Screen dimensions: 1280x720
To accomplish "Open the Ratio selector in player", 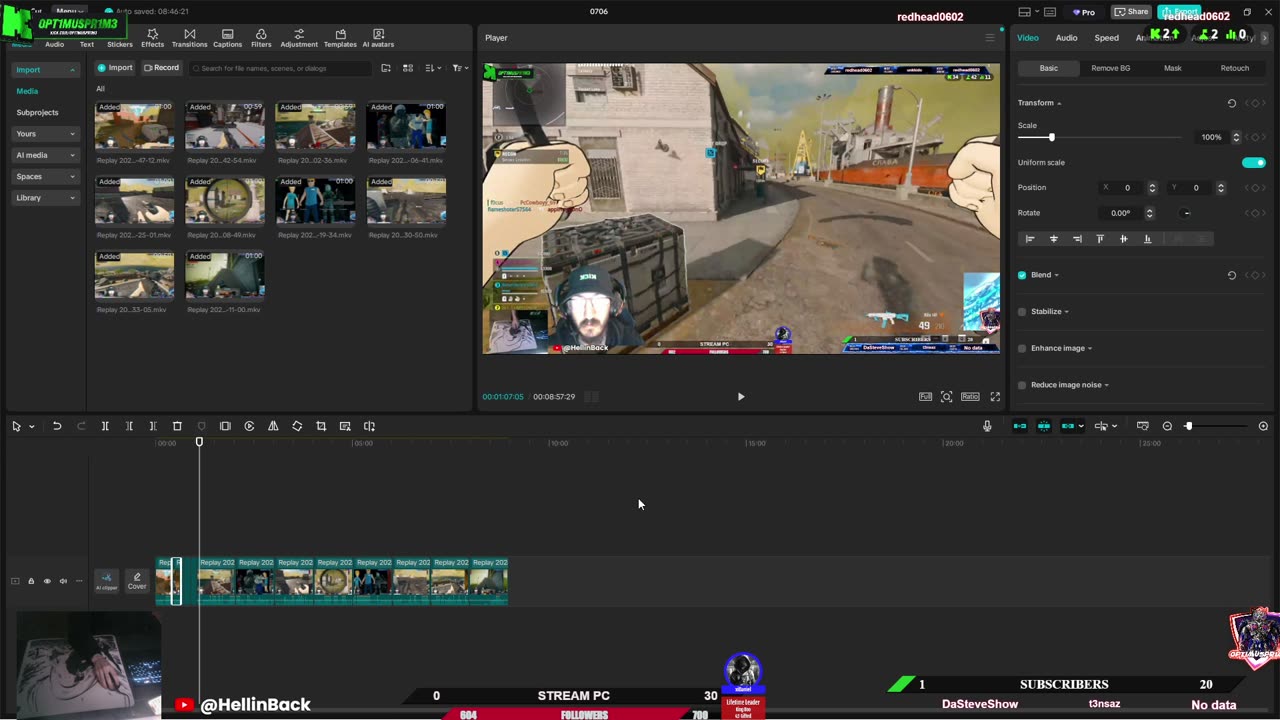I will point(970,397).
